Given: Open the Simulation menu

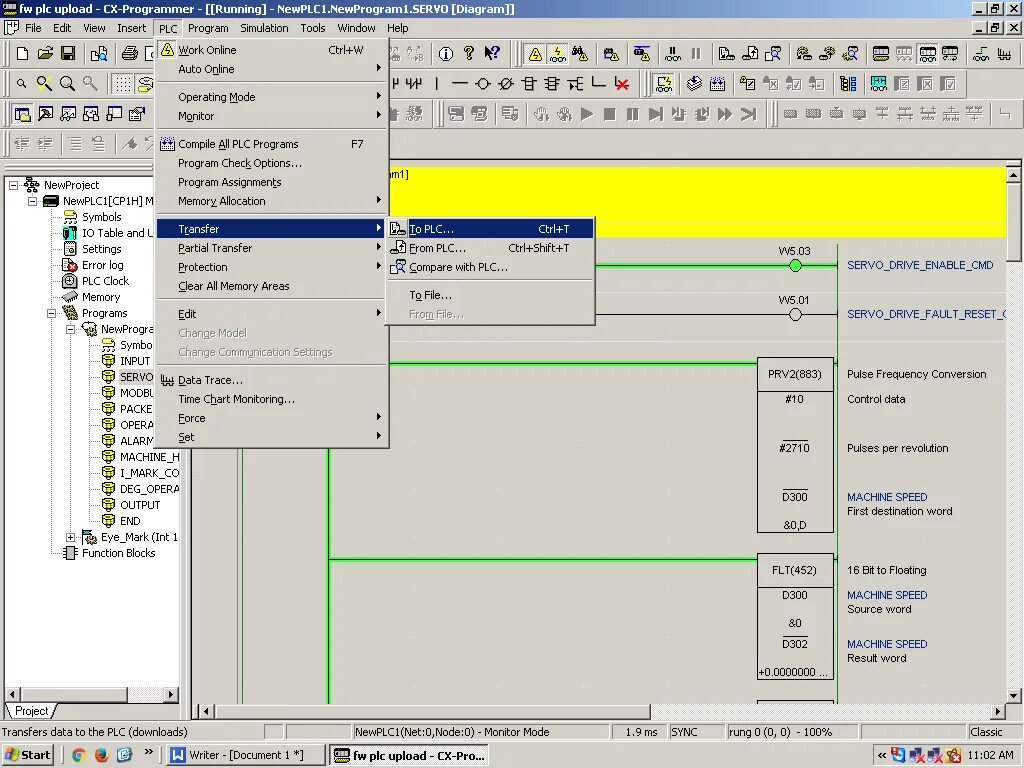Looking at the screenshot, I should click(264, 28).
